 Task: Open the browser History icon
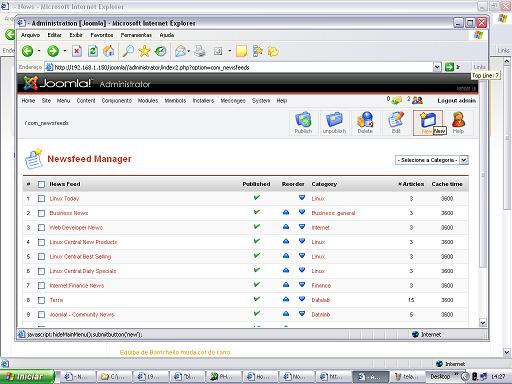161,51
